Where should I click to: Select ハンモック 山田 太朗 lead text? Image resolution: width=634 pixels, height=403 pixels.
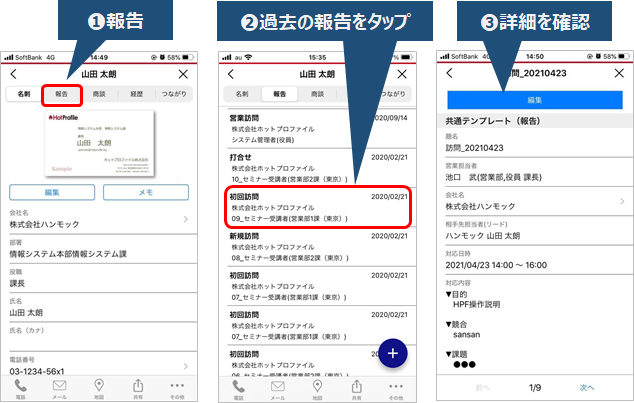482,236
